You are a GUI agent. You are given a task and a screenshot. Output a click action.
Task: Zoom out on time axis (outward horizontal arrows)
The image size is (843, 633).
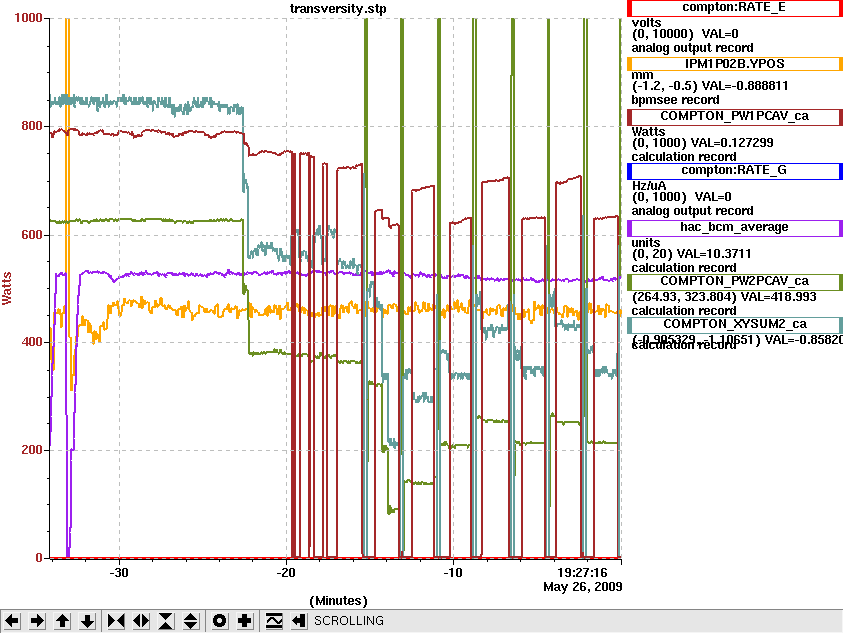click(x=141, y=621)
